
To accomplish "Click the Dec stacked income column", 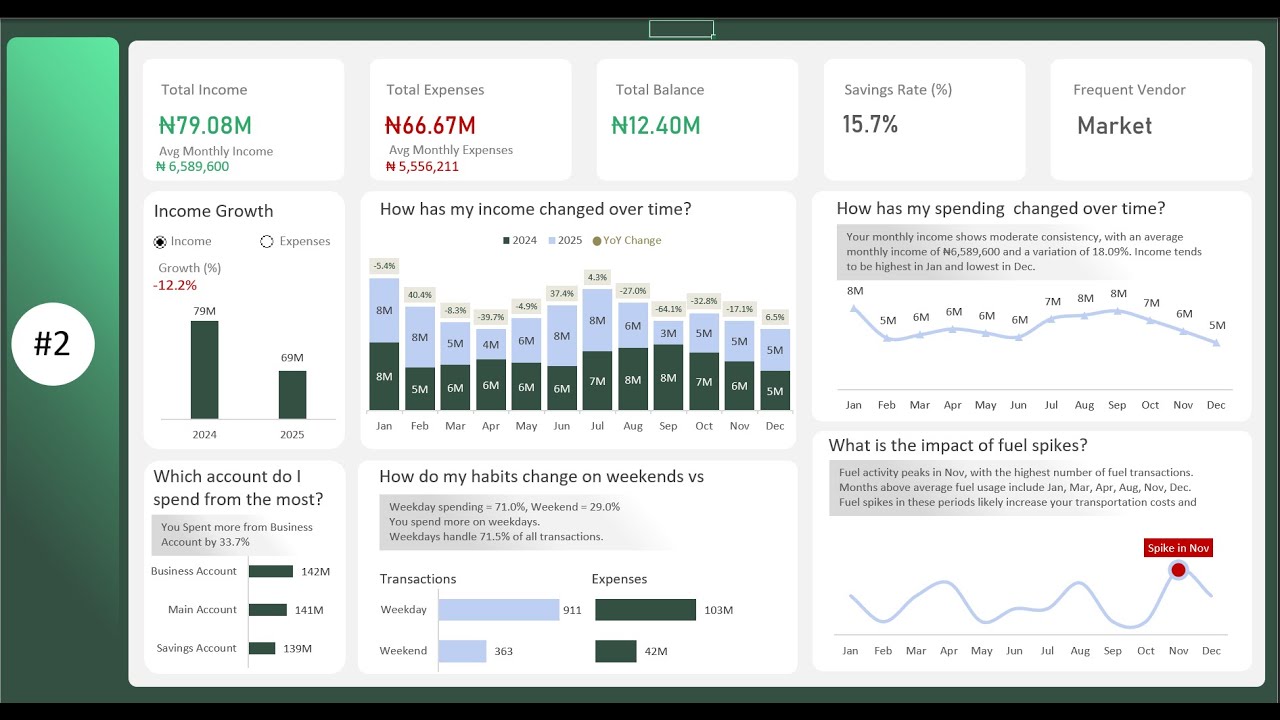I will pos(775,370).
